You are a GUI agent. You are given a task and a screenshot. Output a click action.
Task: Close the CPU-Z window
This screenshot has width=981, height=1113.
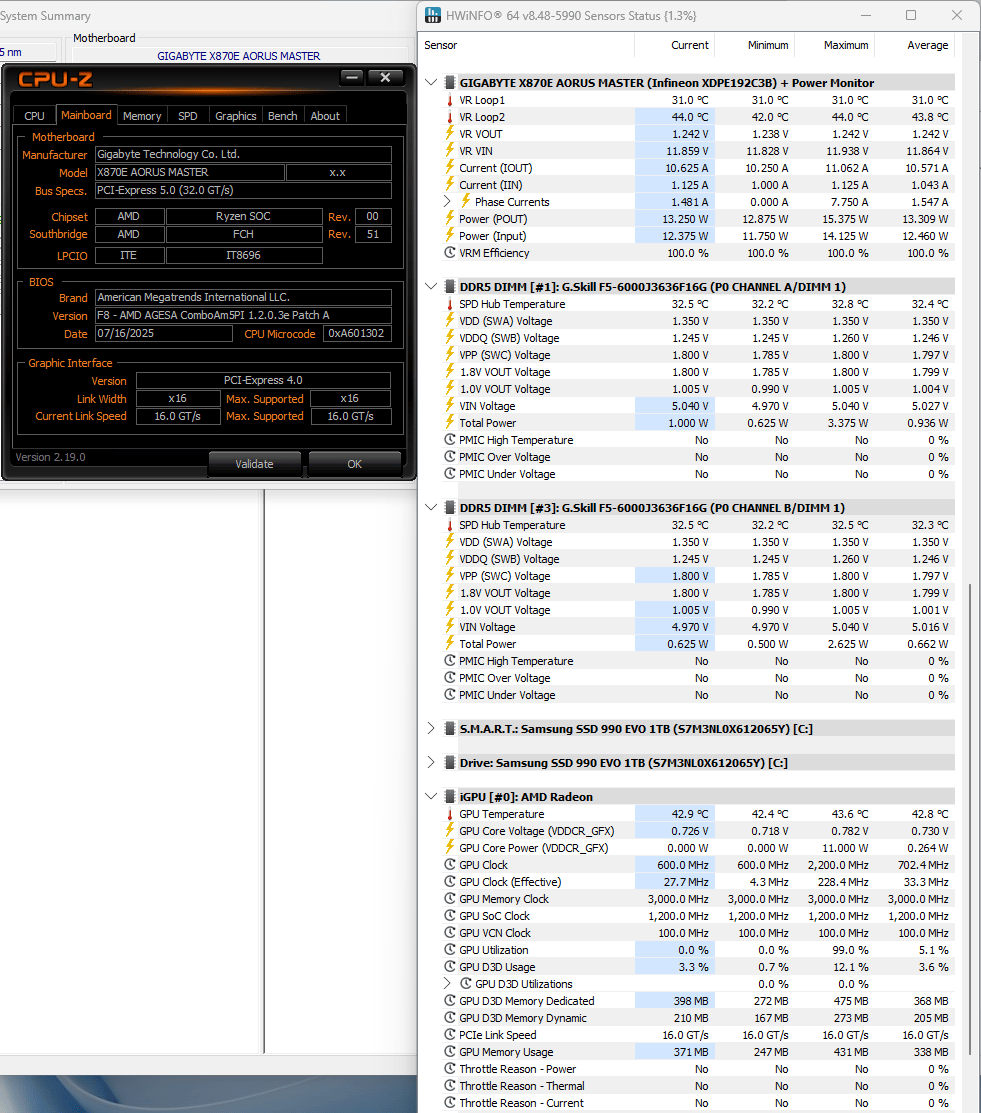pyautogui.click(x=385, y=77)
